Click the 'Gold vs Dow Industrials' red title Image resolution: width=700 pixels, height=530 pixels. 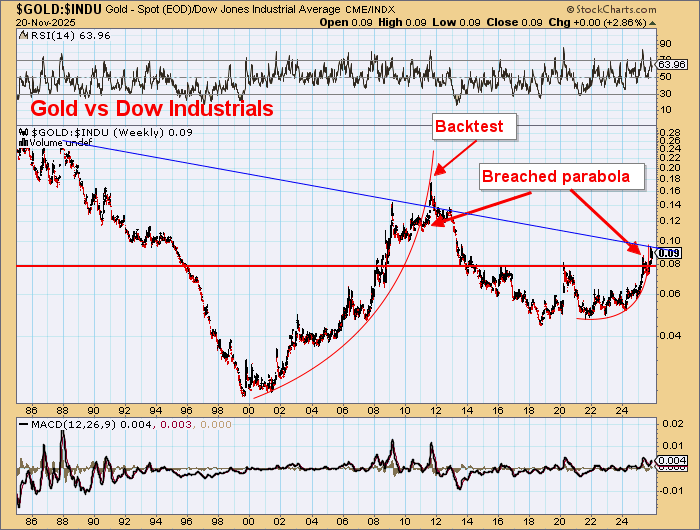pos(152,109)
